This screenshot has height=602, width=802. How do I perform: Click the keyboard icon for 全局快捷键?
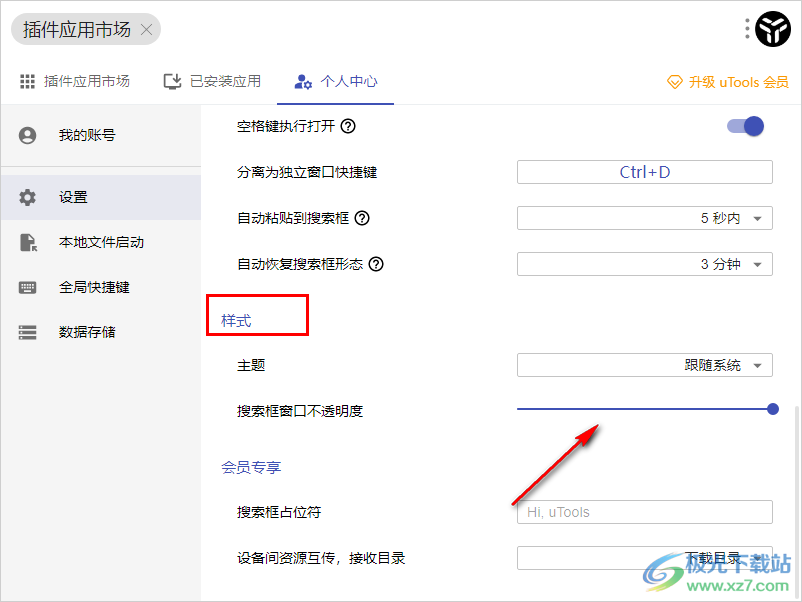(27, 287)
